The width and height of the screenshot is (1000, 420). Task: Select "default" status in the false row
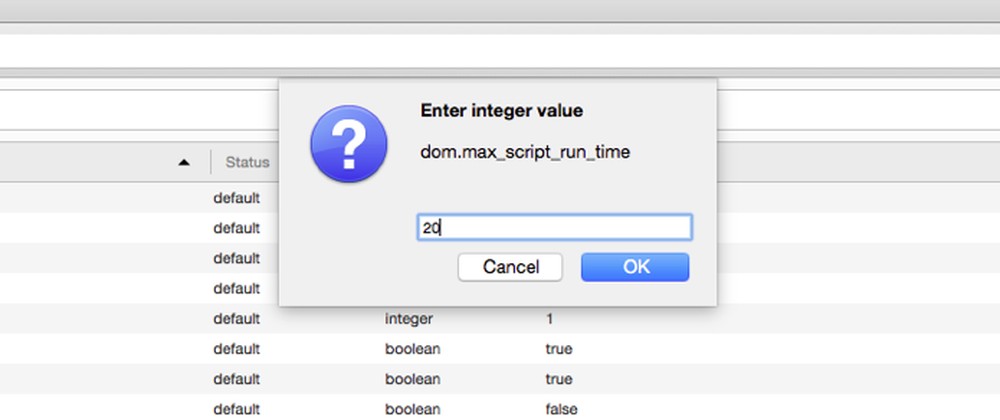point(236,409)
